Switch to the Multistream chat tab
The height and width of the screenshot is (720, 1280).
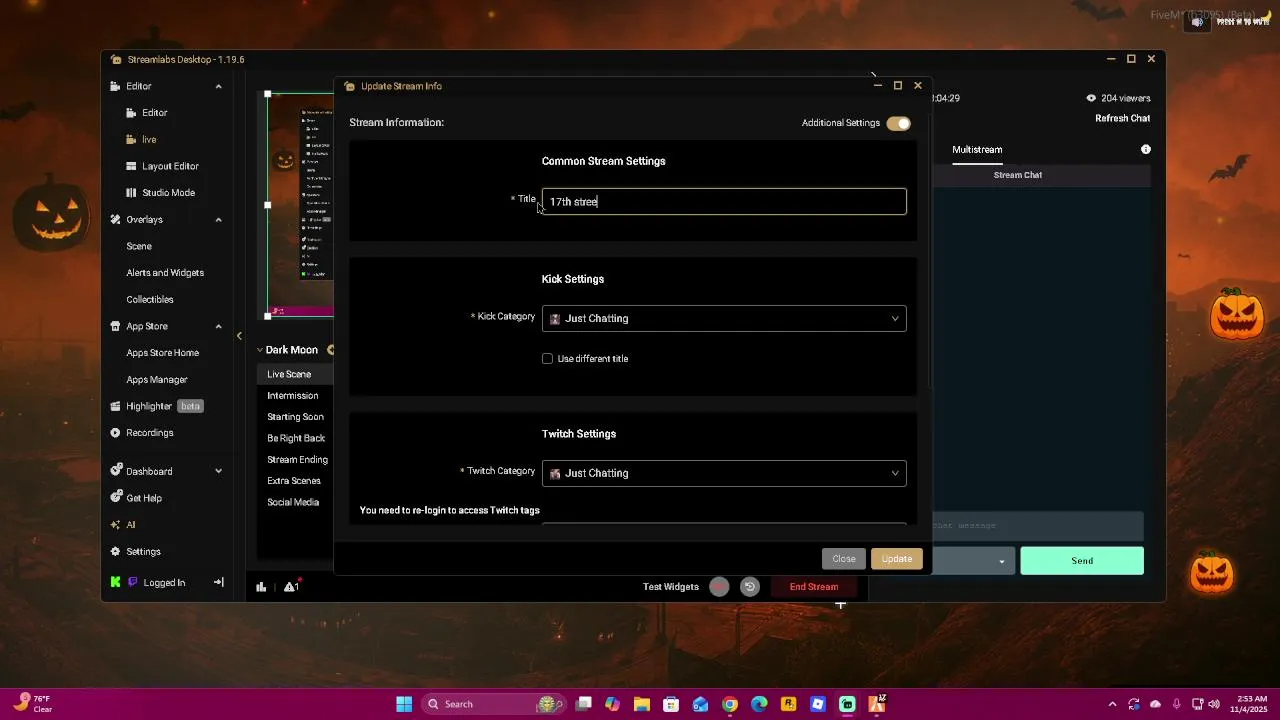(977, 149)
